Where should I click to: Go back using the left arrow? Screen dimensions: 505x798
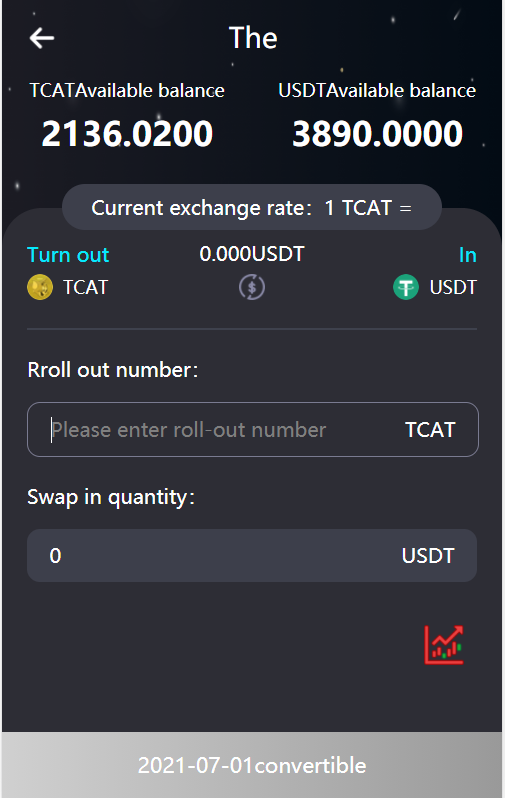(42, 38)
